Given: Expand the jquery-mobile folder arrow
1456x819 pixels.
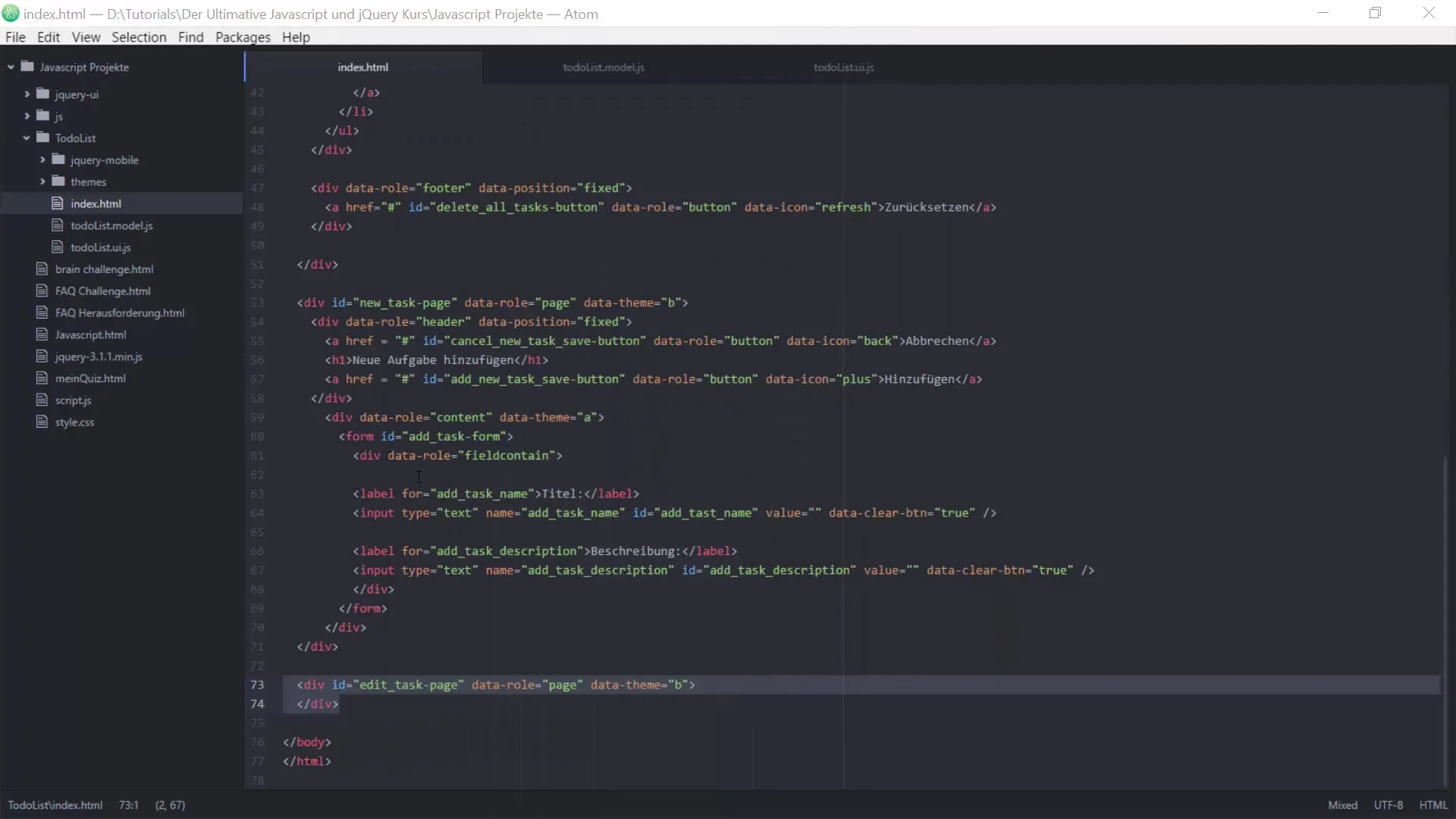Looking at the screenshot, I should coord(42,160).
